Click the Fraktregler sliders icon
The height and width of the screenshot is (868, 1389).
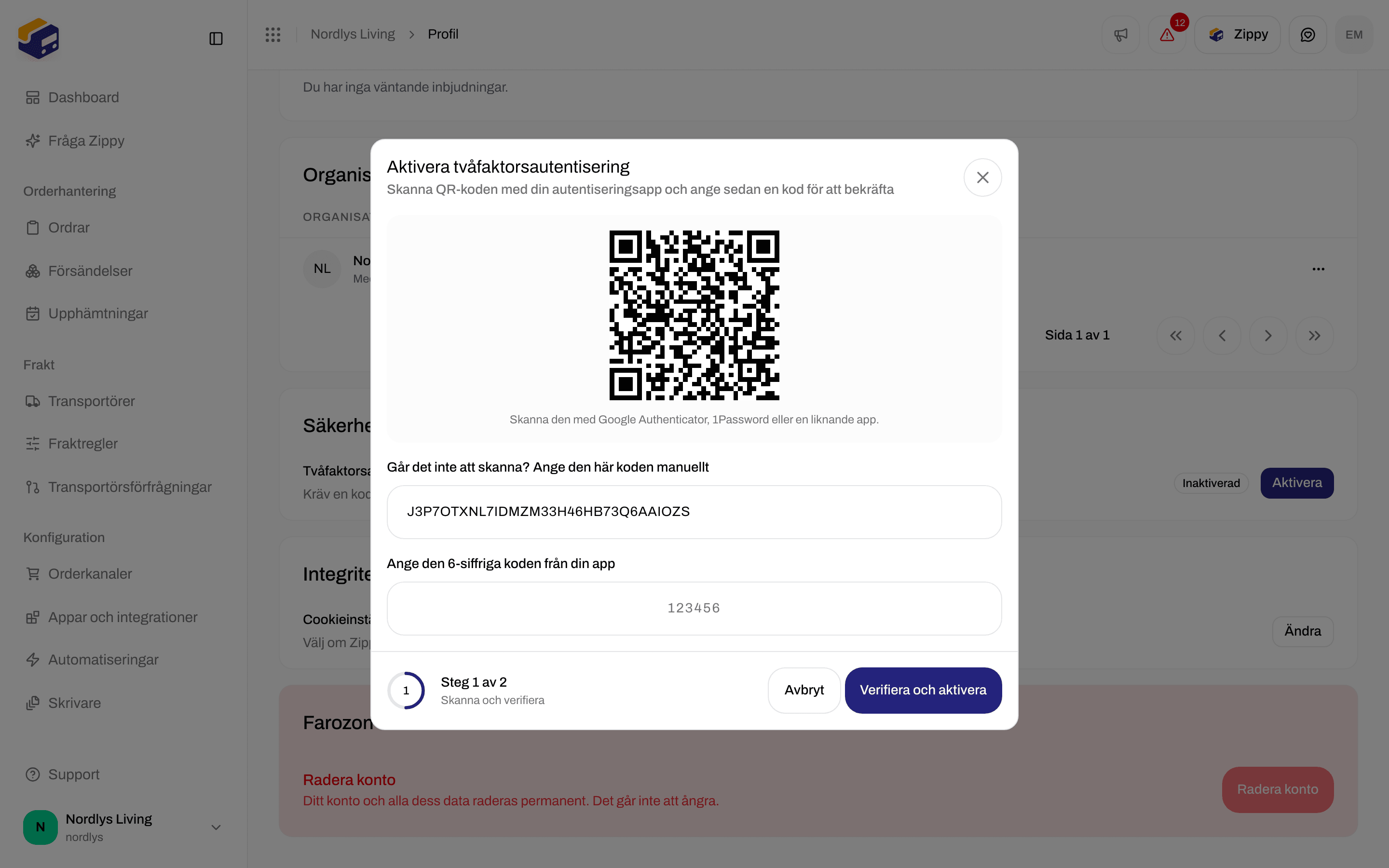(33, 444)
